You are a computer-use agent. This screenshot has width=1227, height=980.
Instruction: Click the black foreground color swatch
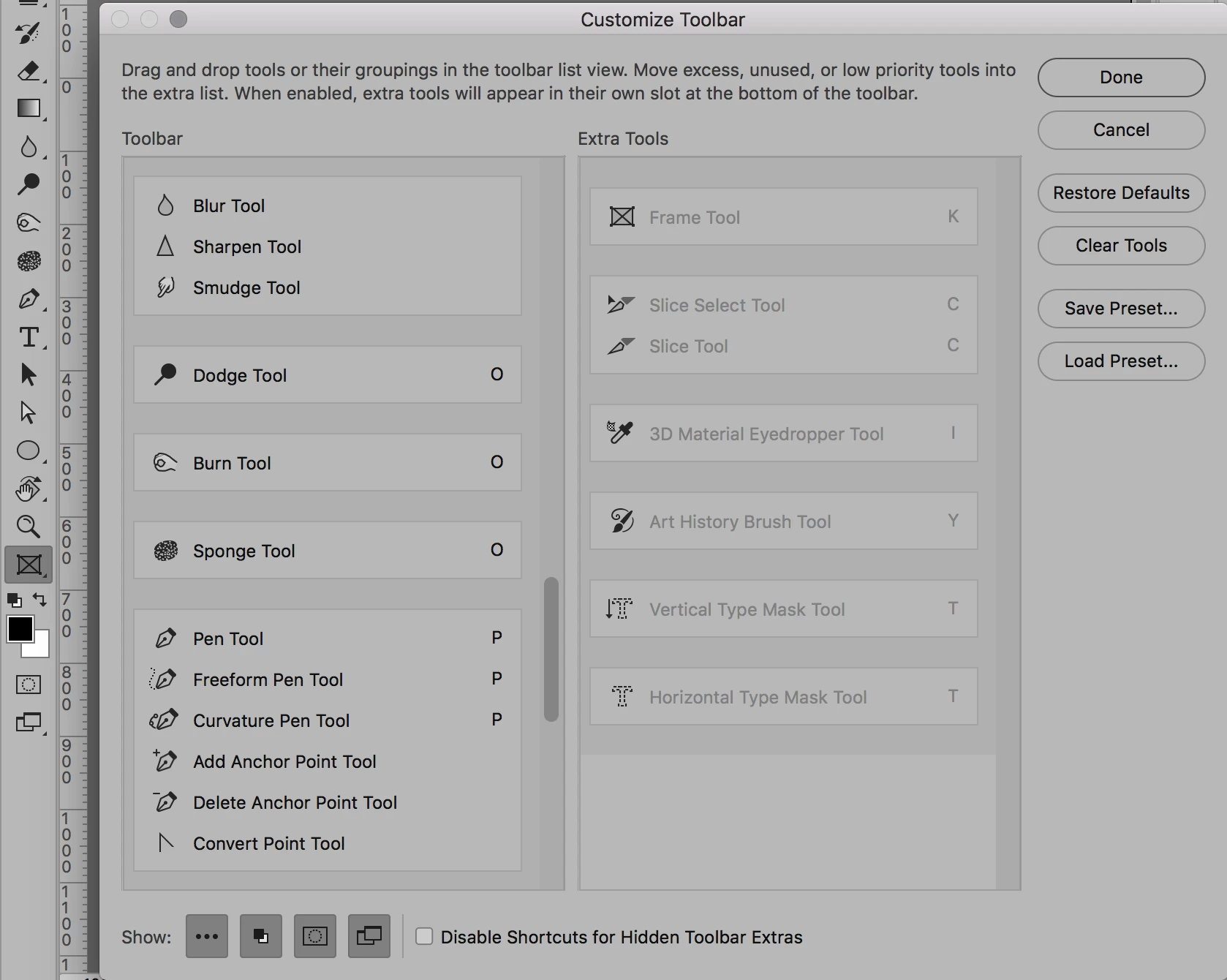(19, 628)
